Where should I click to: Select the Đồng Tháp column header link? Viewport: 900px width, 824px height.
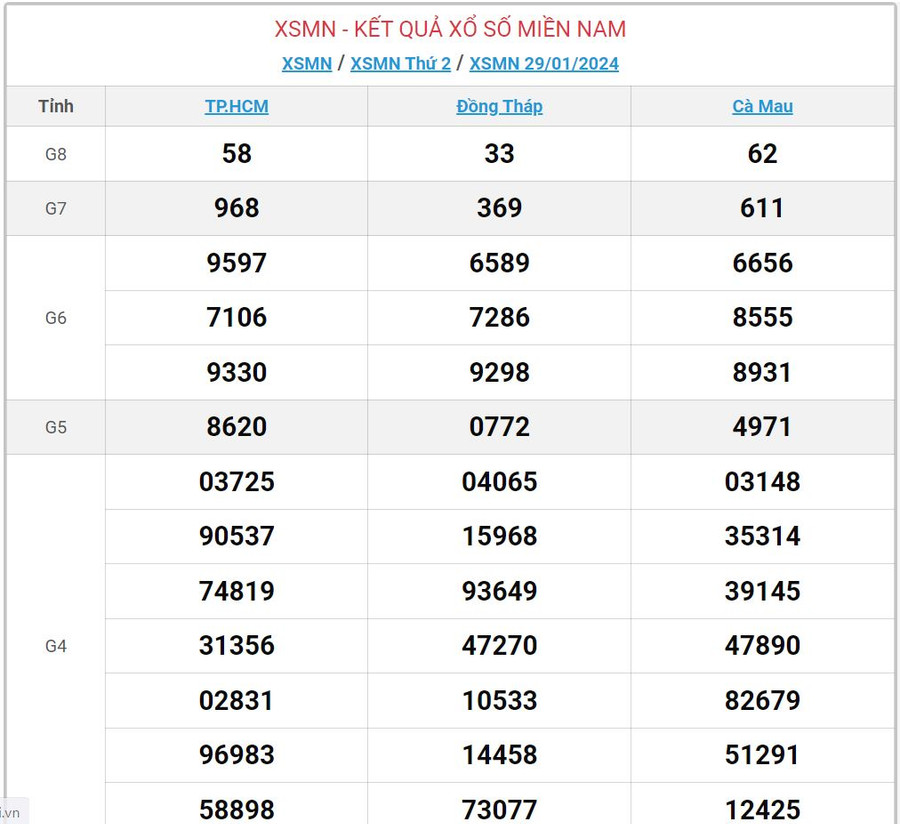pyautogui.click(x=499, y=106)
